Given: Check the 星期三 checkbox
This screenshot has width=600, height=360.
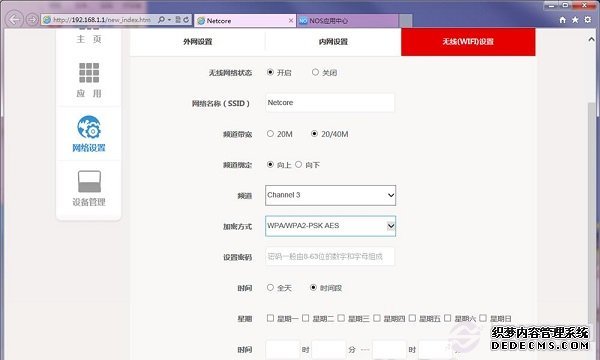Looking at the screenshot, I should tap(341, 318).
